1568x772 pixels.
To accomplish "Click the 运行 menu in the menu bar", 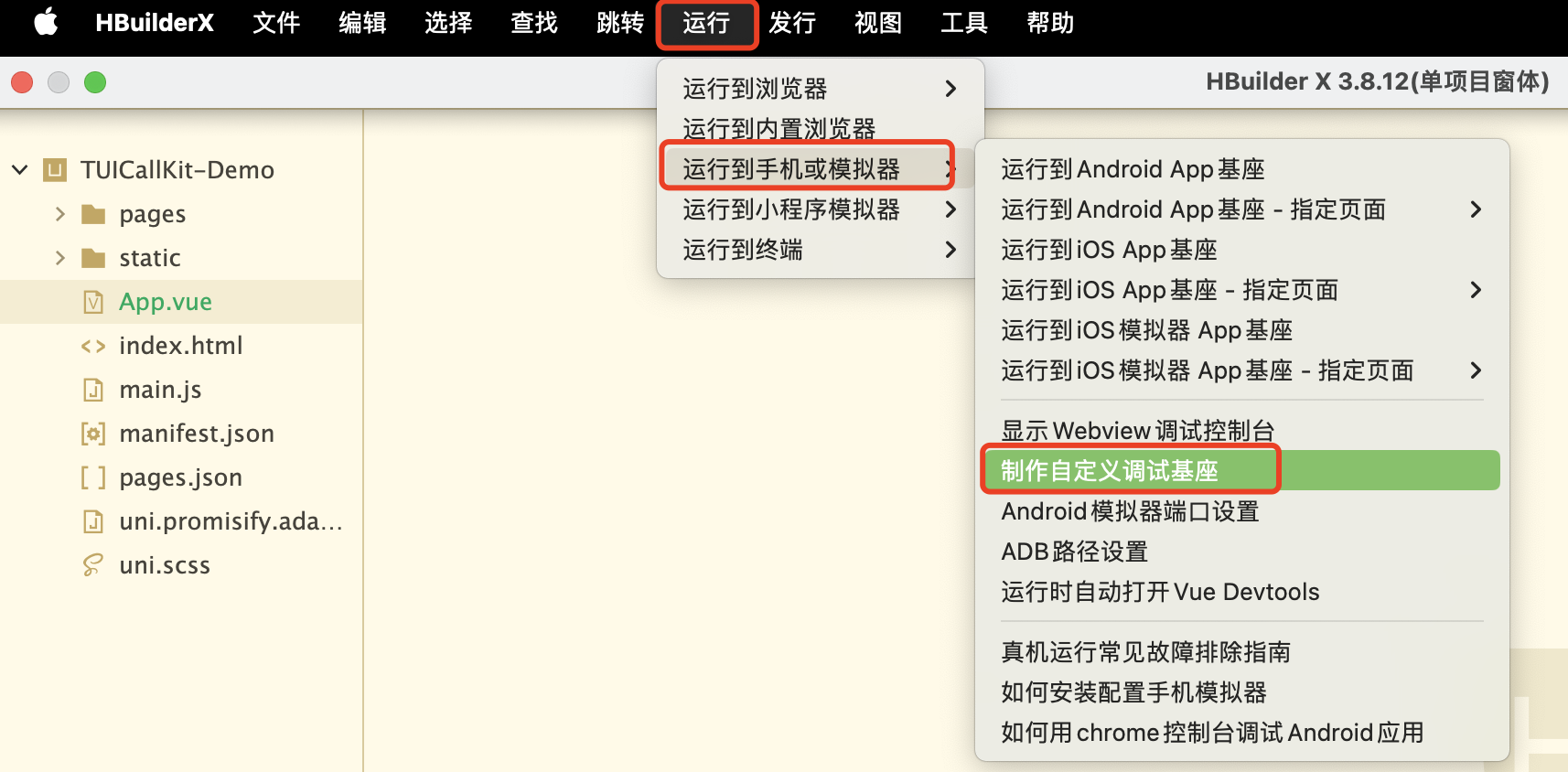I will (x=706, y=22).
